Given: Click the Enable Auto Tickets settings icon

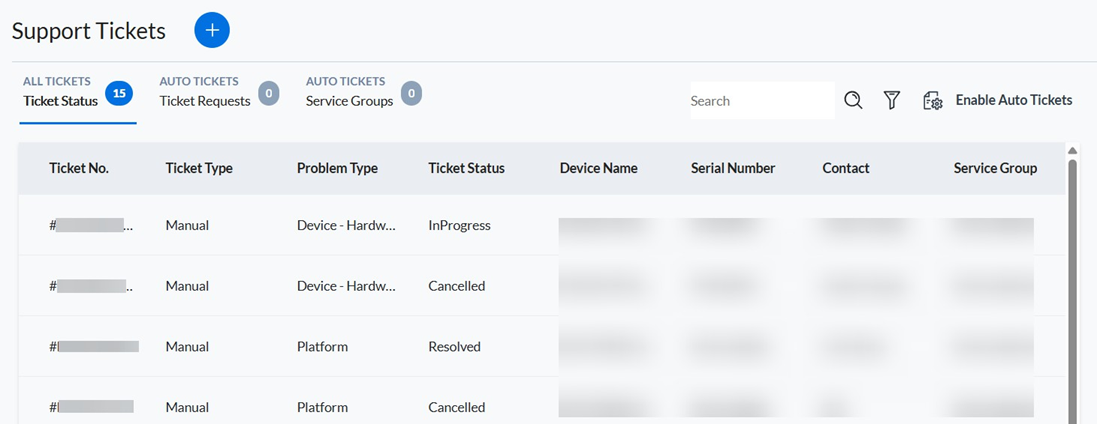Looking at the screenshot, I should coord(933,101).
